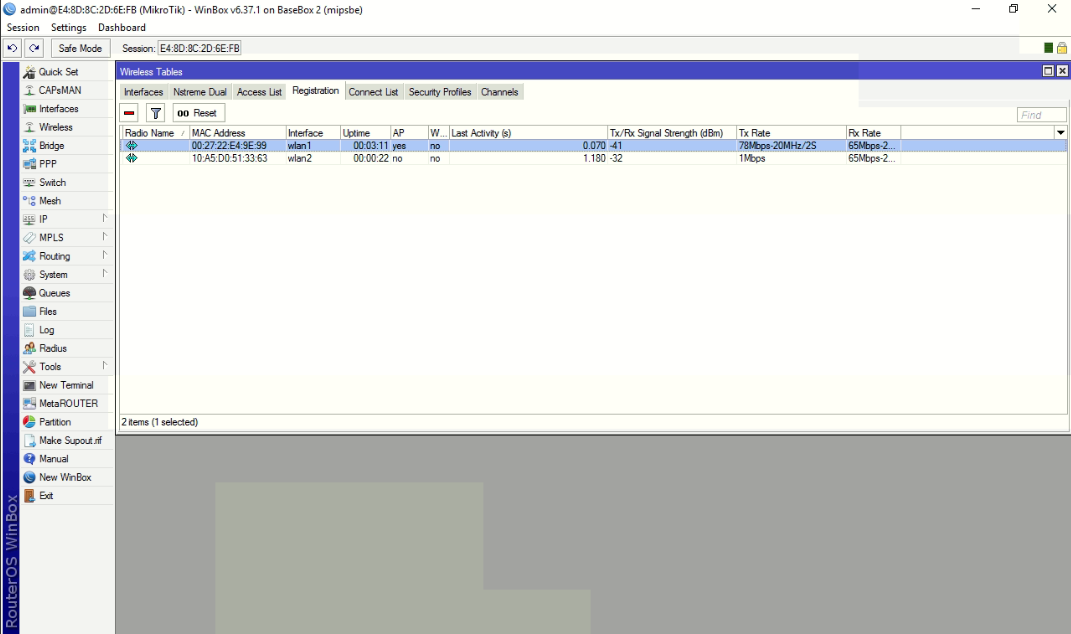Viewport: 1071px width, 634px height.
Task: Click the Reset counters button
Action: point(199,113)
